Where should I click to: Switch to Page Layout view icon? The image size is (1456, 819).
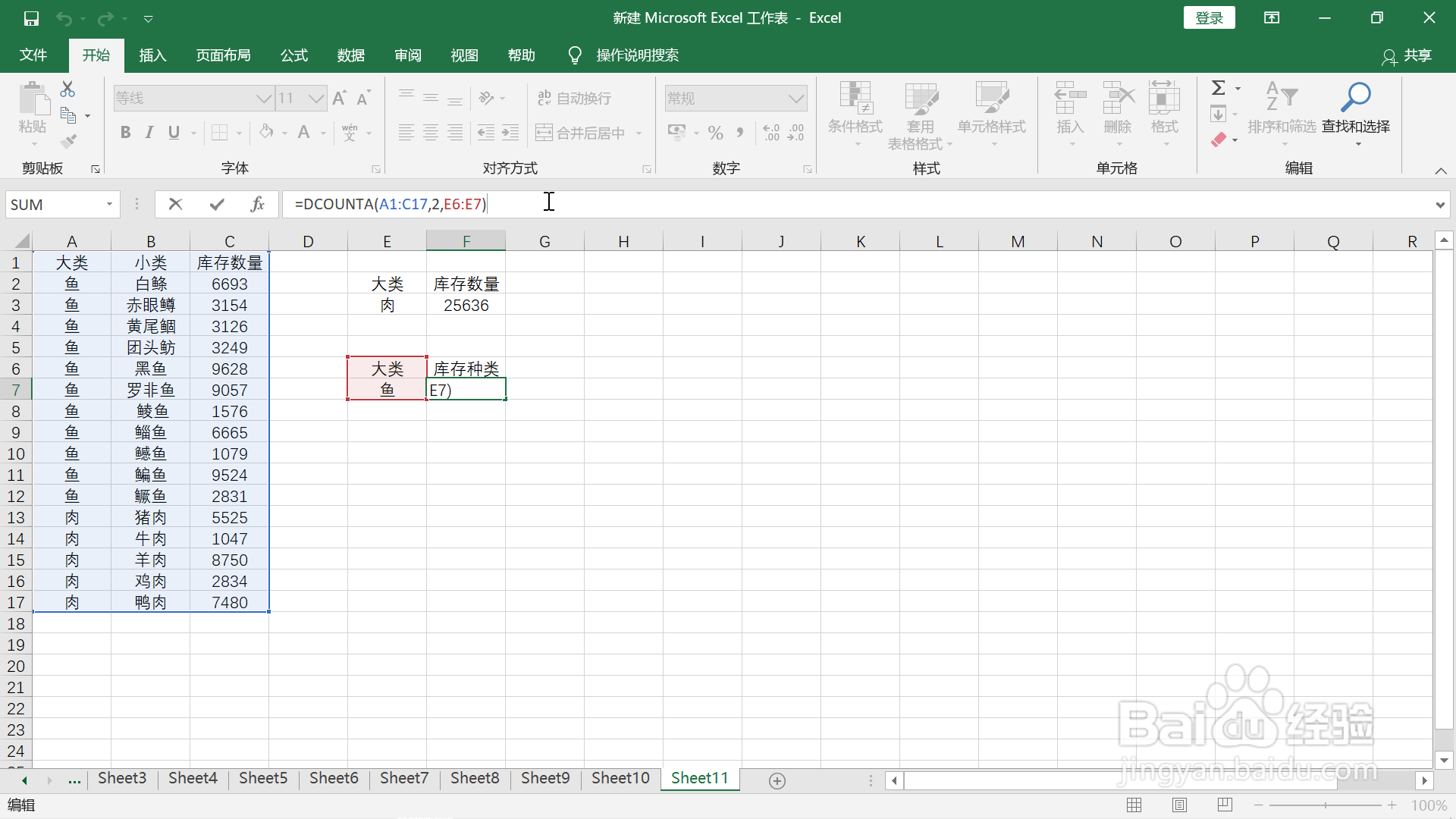pos(1179,805)
